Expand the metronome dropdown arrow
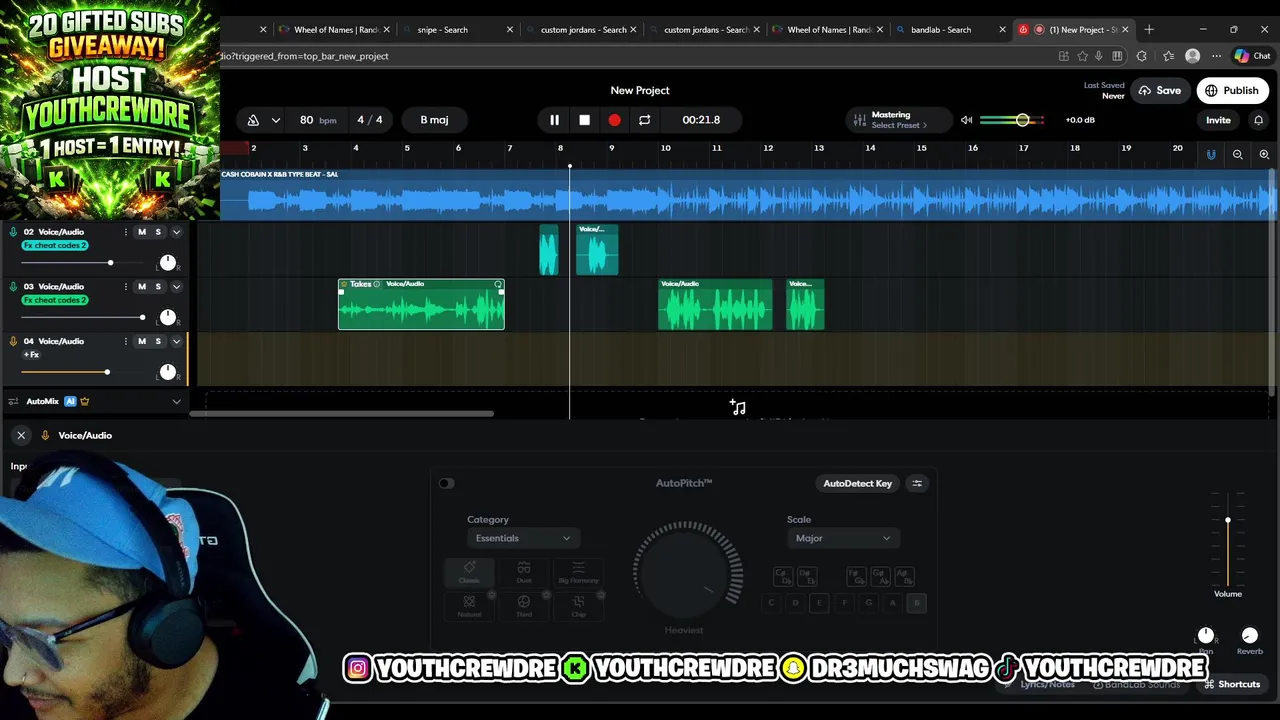 click(275, 120)
